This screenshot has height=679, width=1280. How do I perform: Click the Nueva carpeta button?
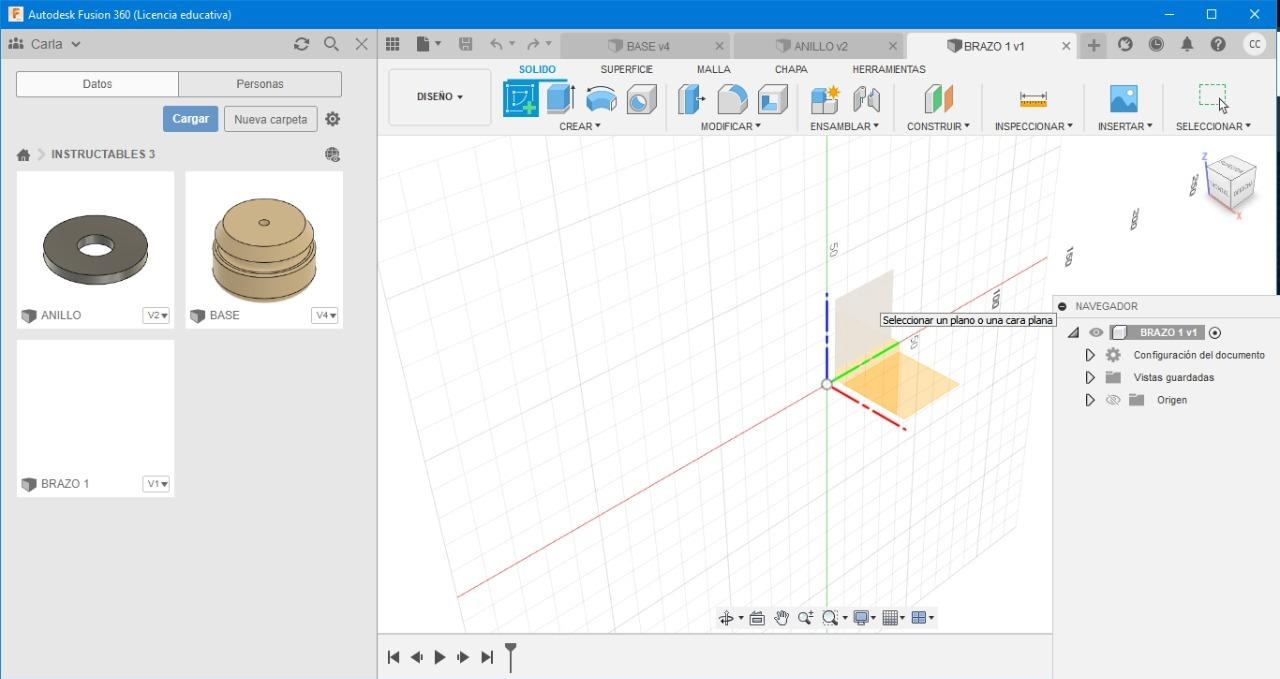tap(270, 119)
